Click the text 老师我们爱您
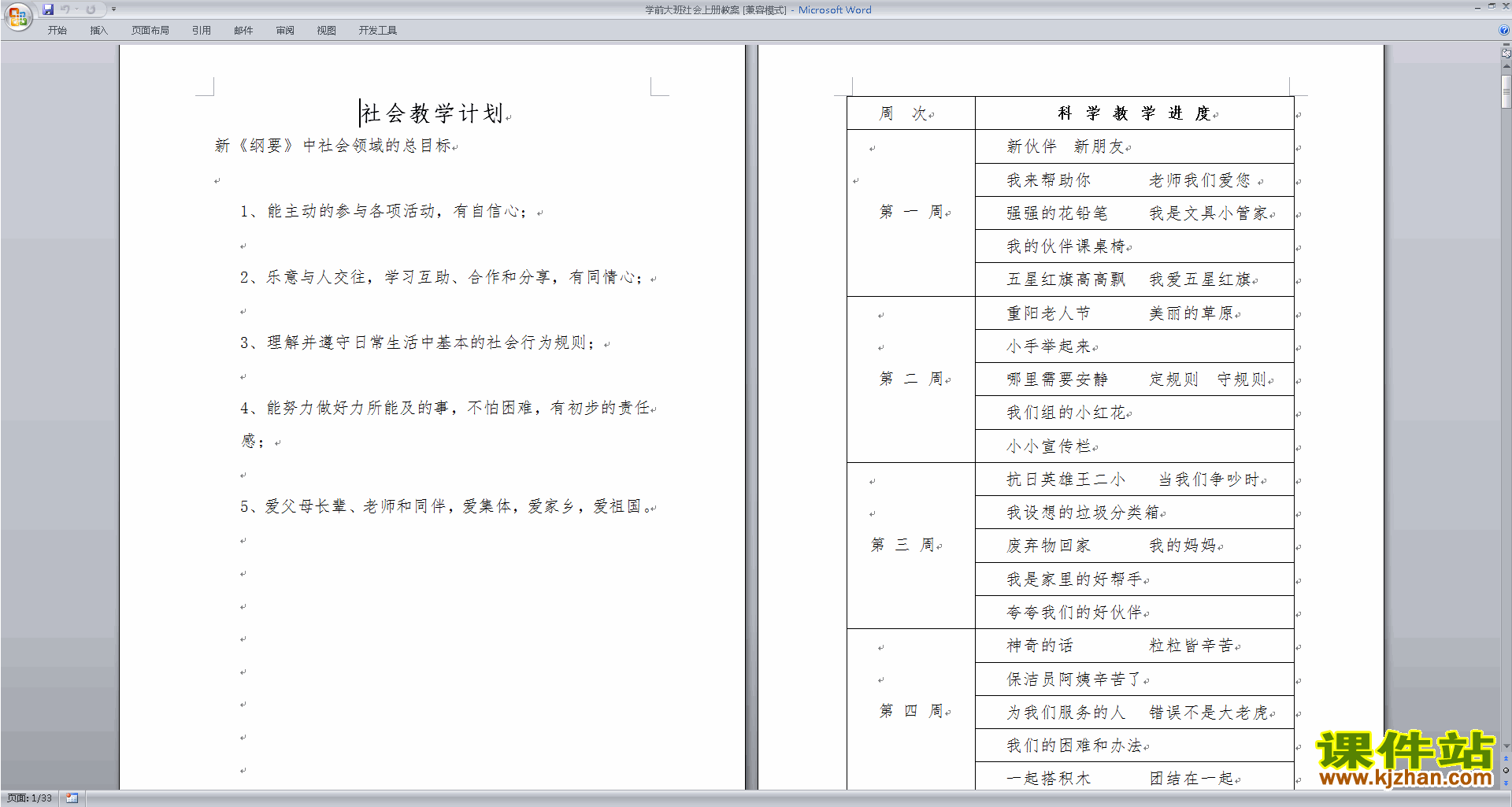This screenshot has height=807, width=1512. pos(1199,180)
